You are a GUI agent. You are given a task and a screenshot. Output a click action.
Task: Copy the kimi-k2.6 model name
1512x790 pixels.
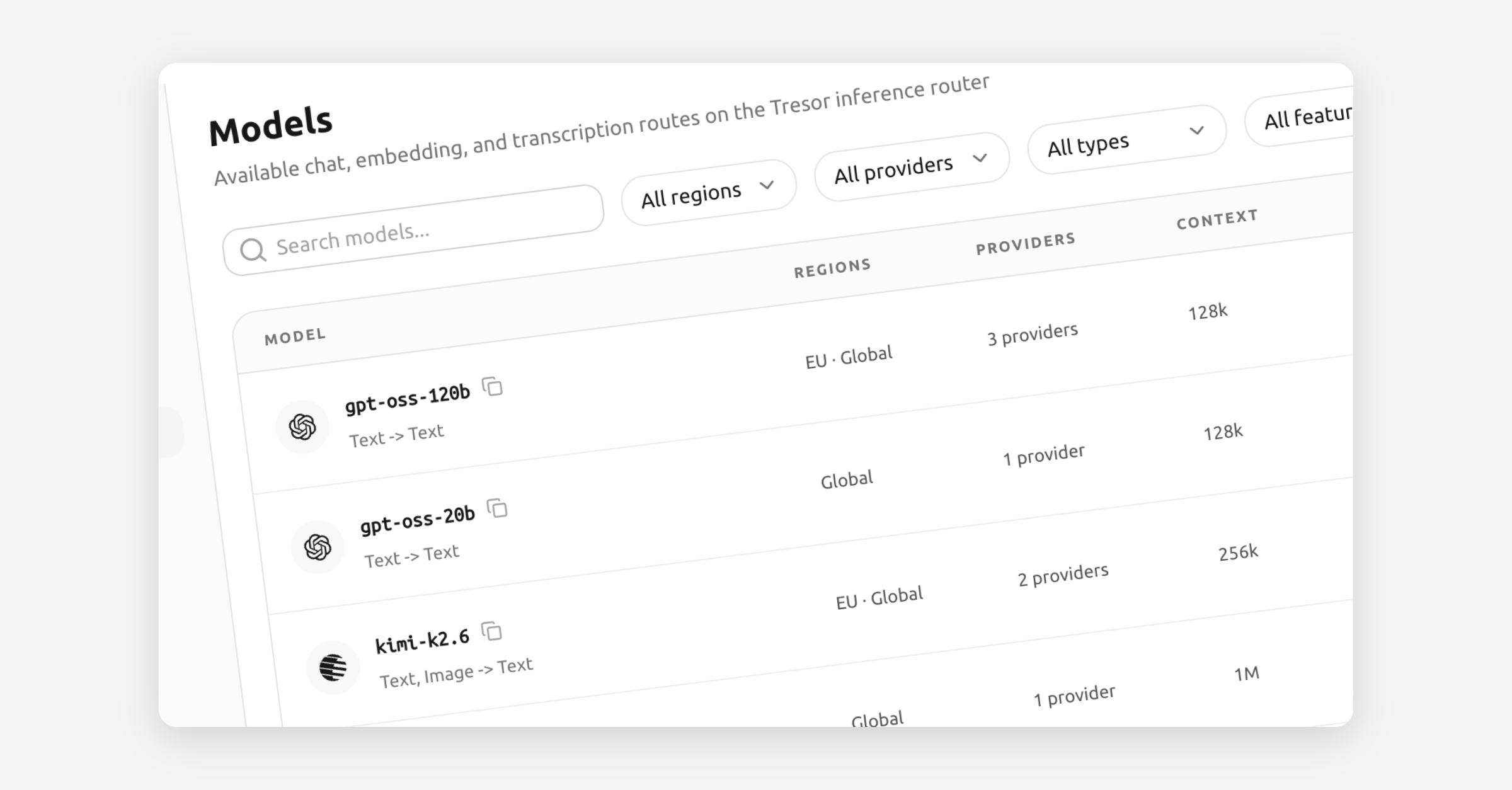(x=491, y=631)
